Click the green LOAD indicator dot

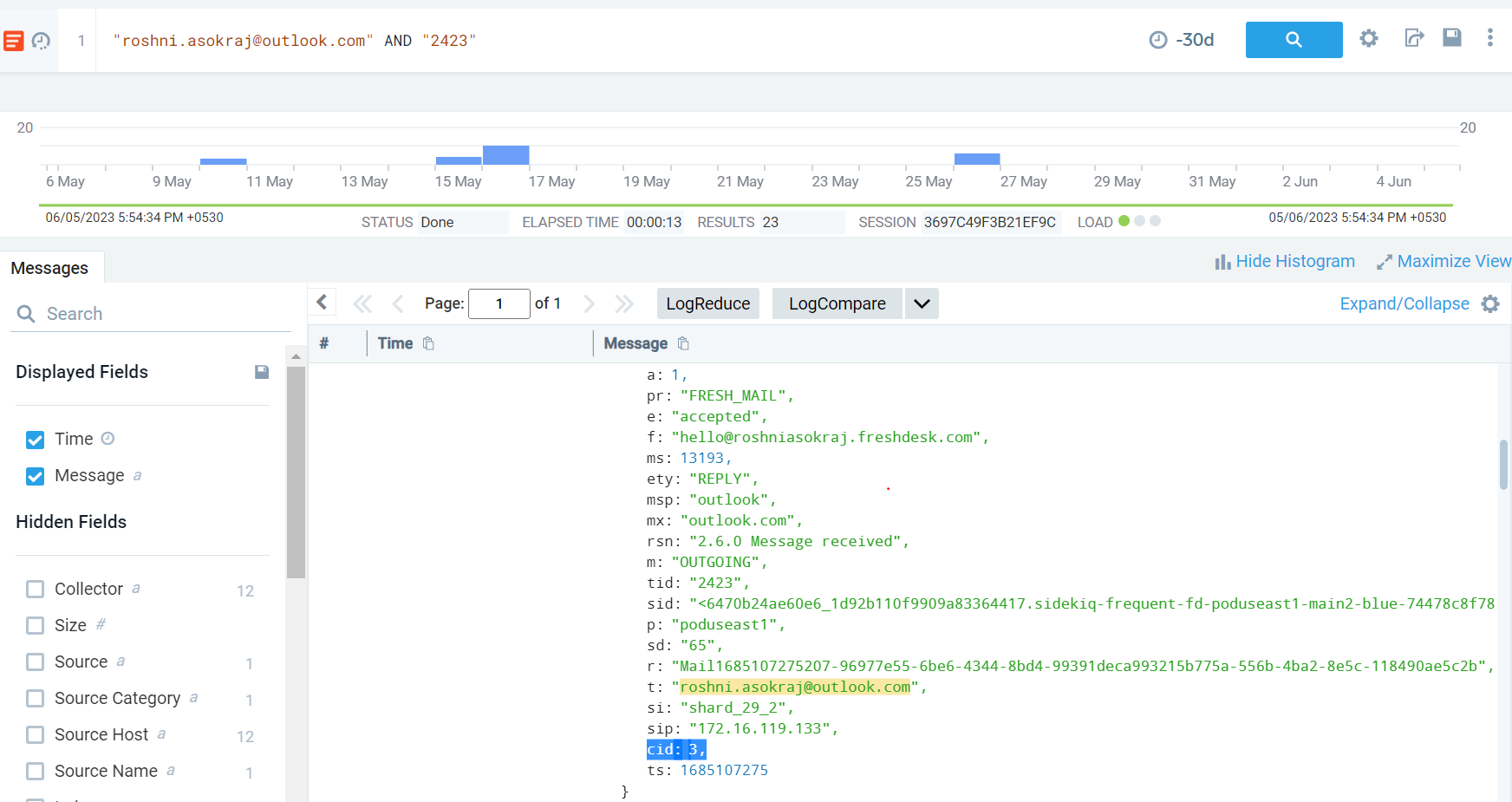(1124, 221)
